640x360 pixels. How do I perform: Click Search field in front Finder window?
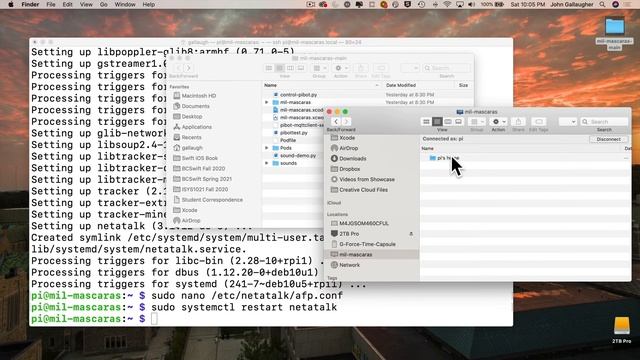coord(604,122)
